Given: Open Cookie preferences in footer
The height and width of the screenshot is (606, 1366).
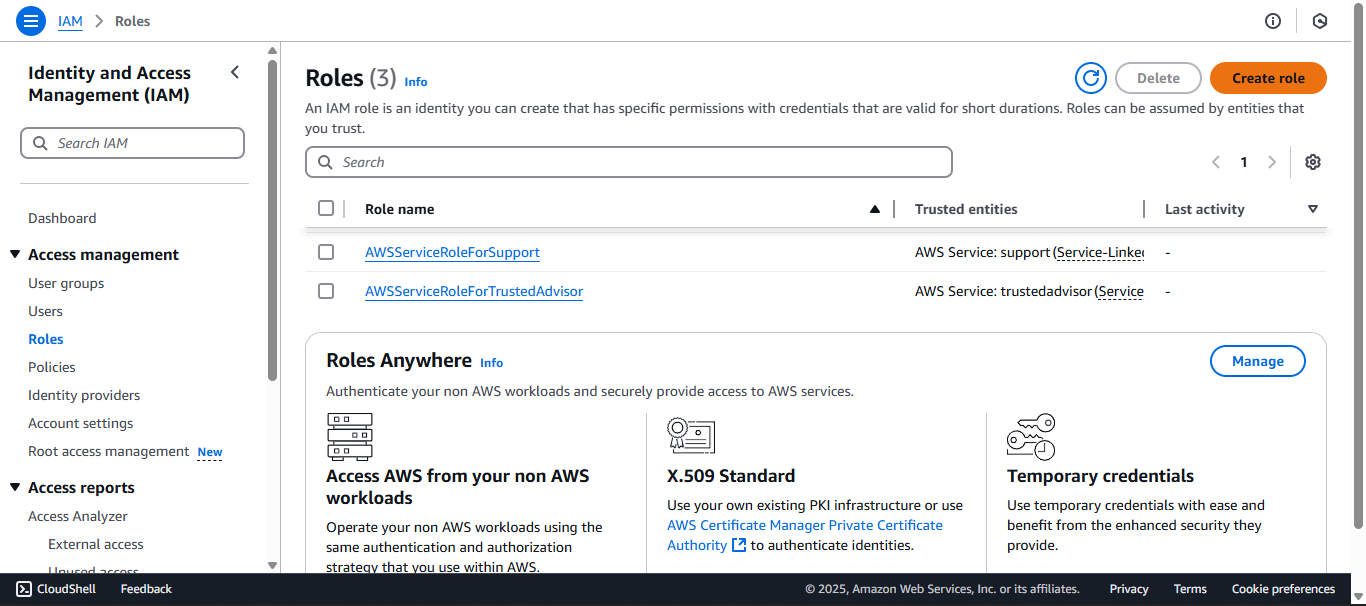Looking at the screenshot, I should point(1283,589).
